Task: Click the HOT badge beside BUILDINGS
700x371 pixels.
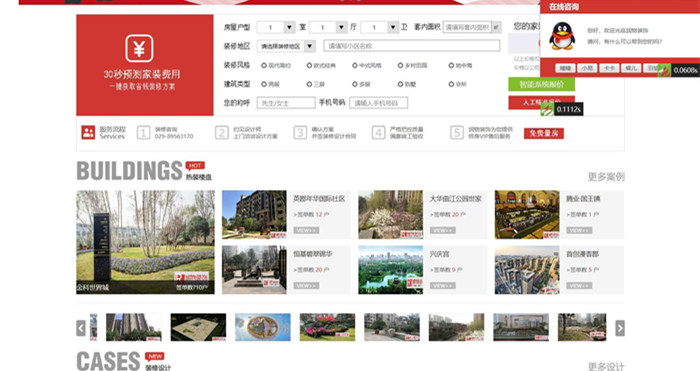Action: 195,166
